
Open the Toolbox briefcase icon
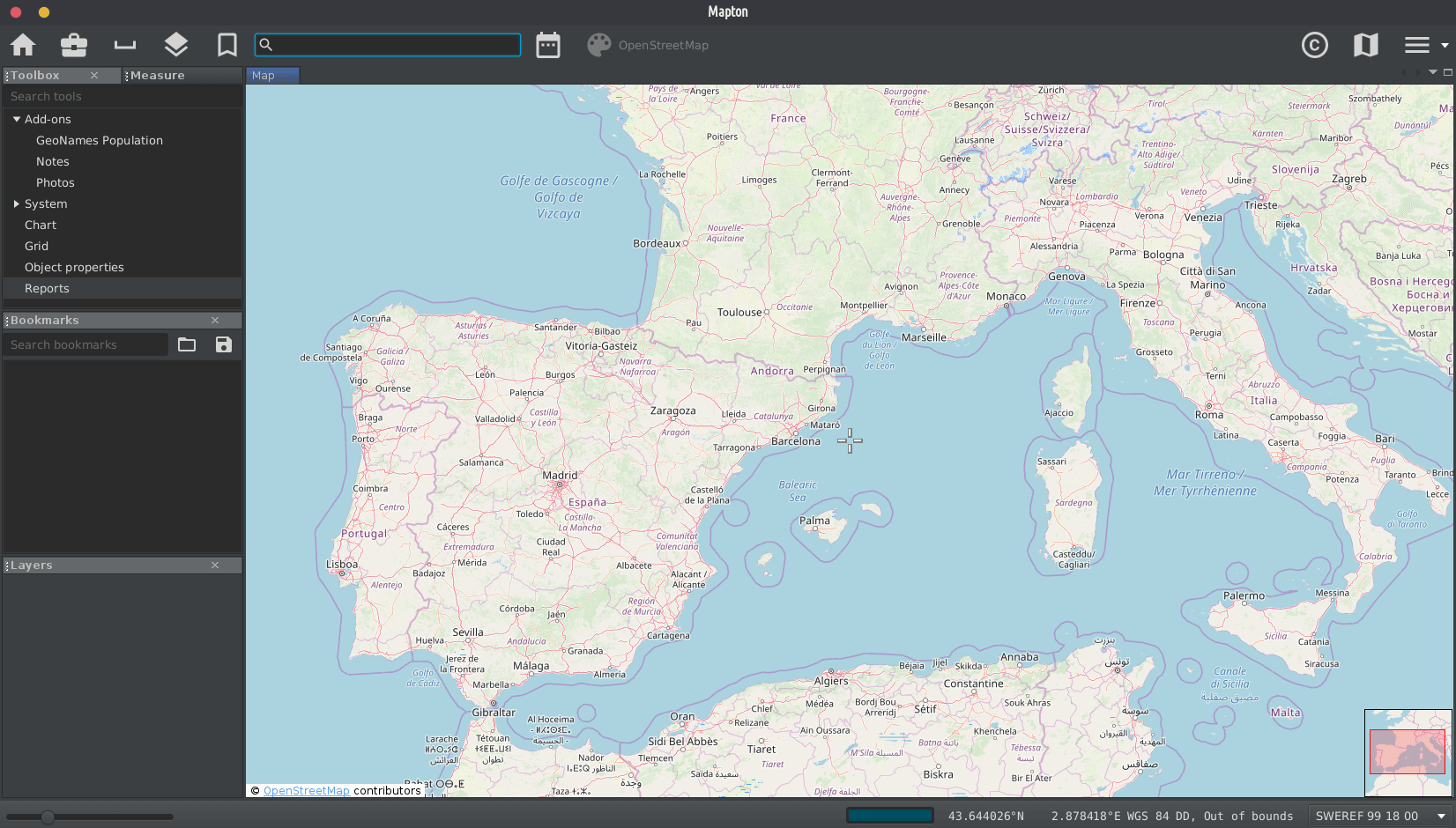74,45
